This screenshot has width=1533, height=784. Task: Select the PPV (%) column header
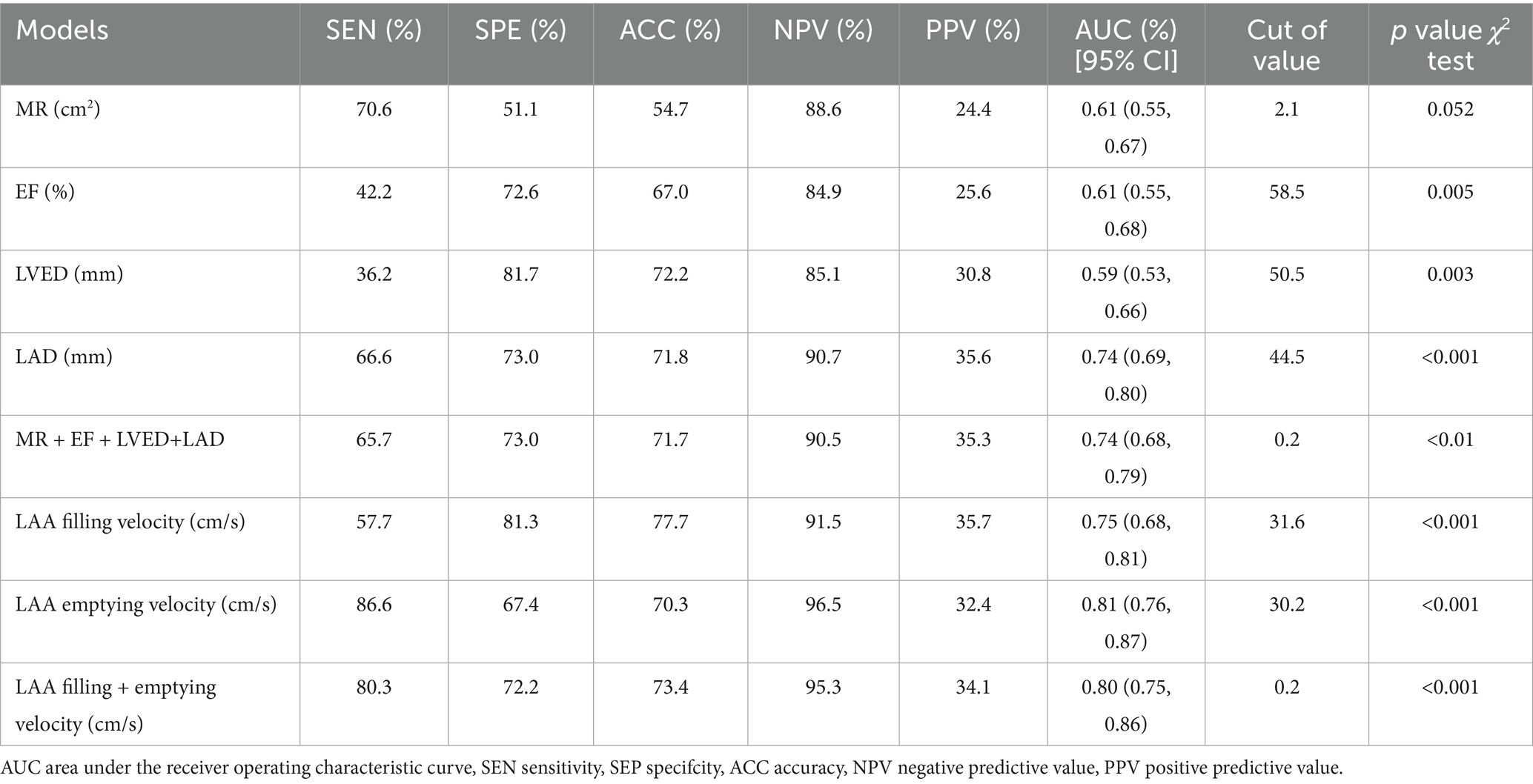point(973,30)
